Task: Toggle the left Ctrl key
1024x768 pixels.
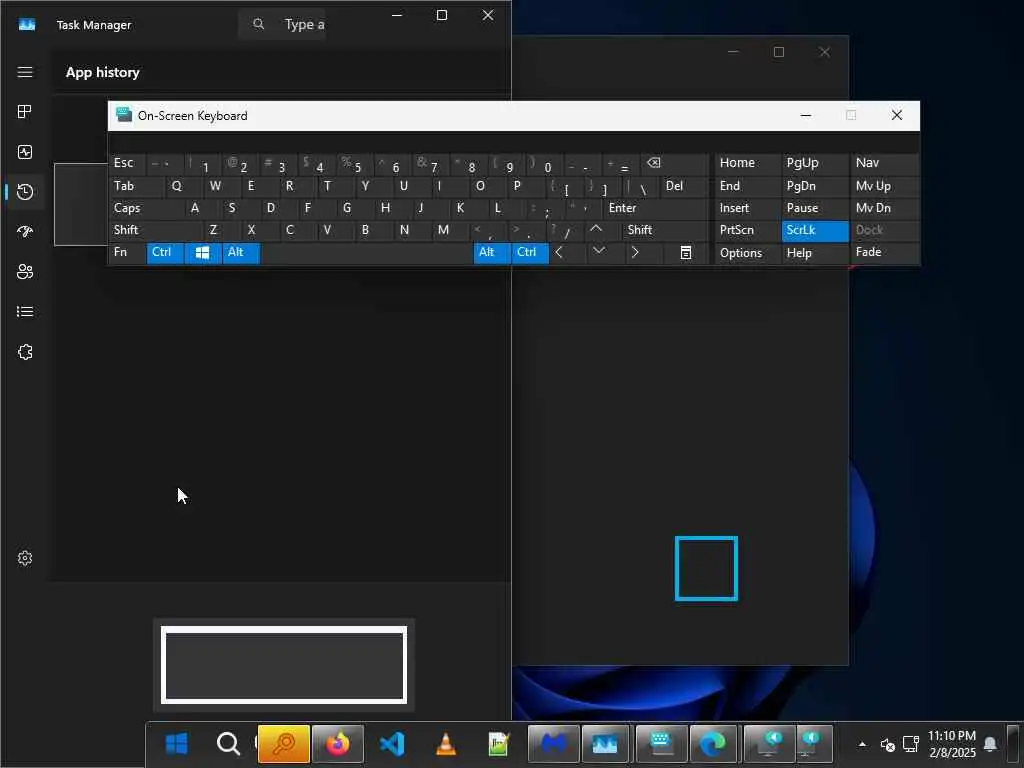Action: tap(165, 253)
